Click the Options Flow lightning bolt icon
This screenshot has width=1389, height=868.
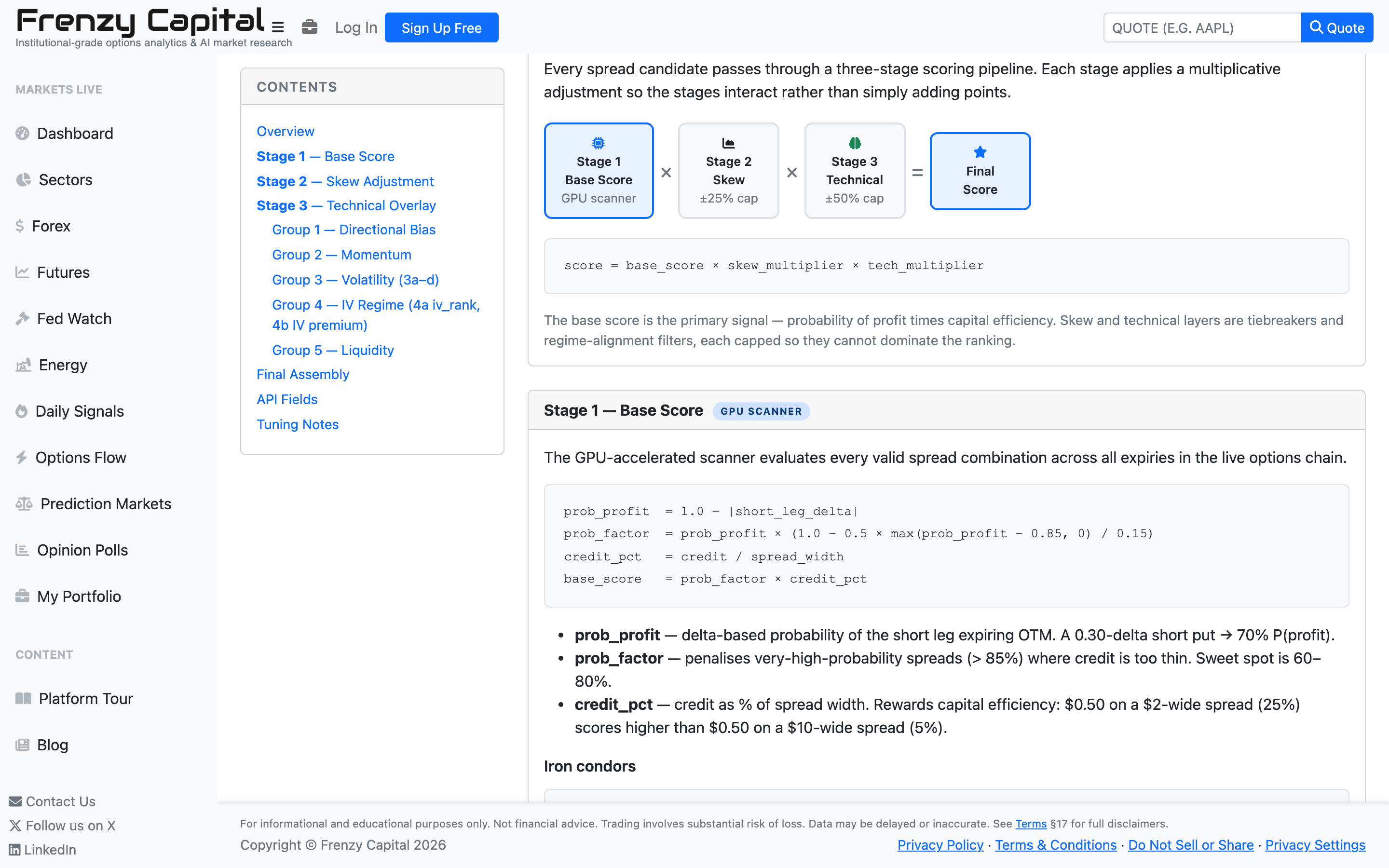click(x=21, y=458)
